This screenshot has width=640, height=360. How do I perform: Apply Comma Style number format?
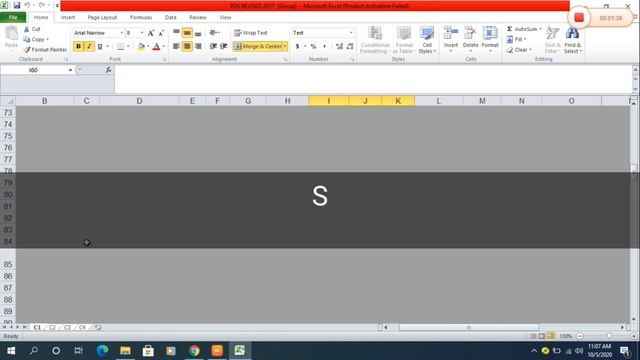324,47
